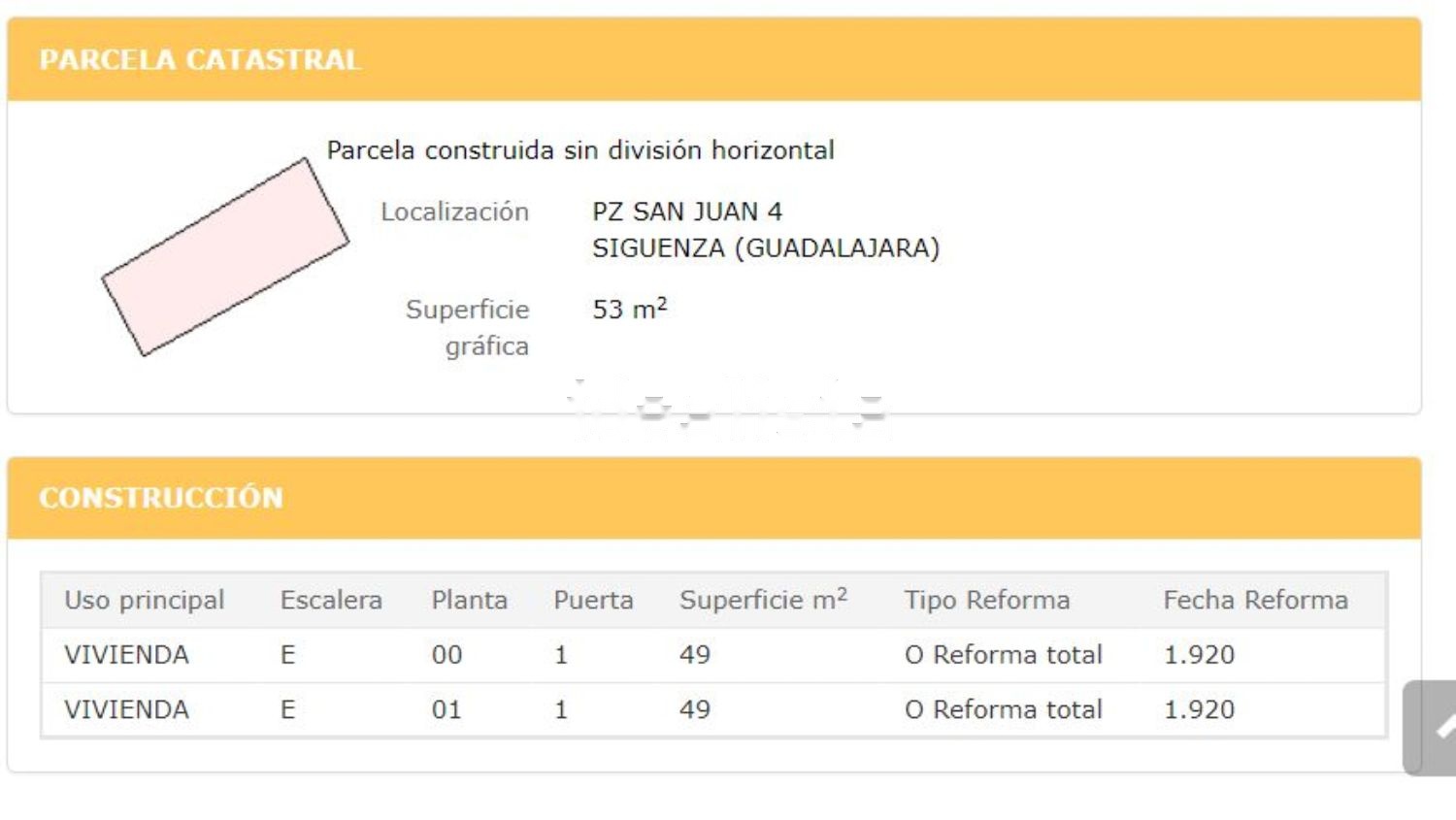Click the Uso principal column header
The width and height of the screenshot is (1456, 820).
(145, 600)
